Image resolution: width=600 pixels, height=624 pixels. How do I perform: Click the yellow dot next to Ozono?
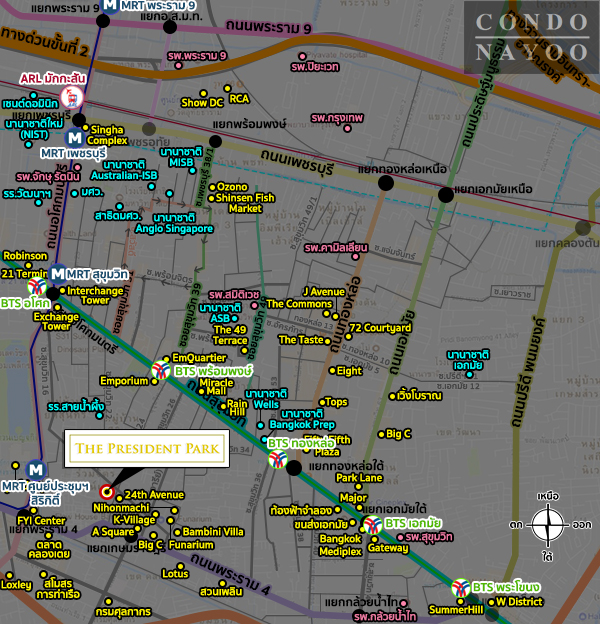click(212, 187)
